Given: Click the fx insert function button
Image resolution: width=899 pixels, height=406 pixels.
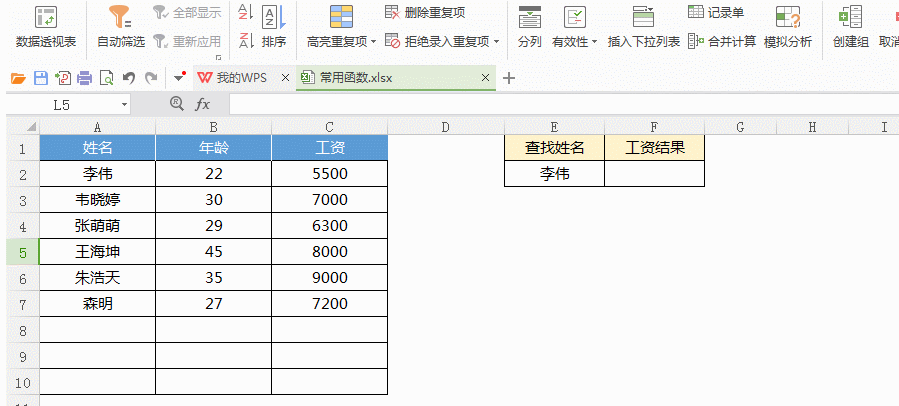Looking at the screenshot, I should click(202, 104).
